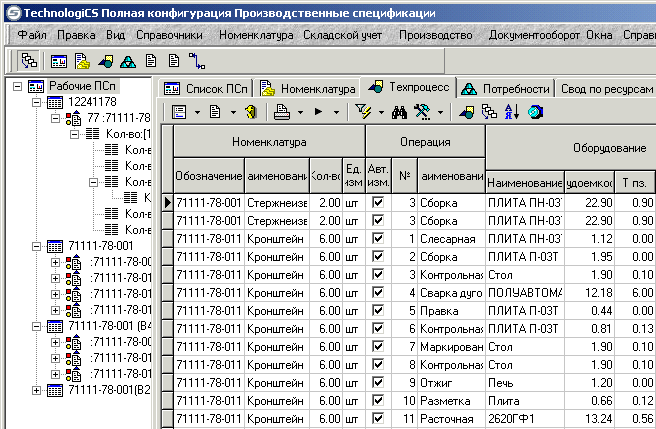Screen dimensions: 656x429
Task: Open the dropdown arrow beside the printer icon
Action: 301,112
